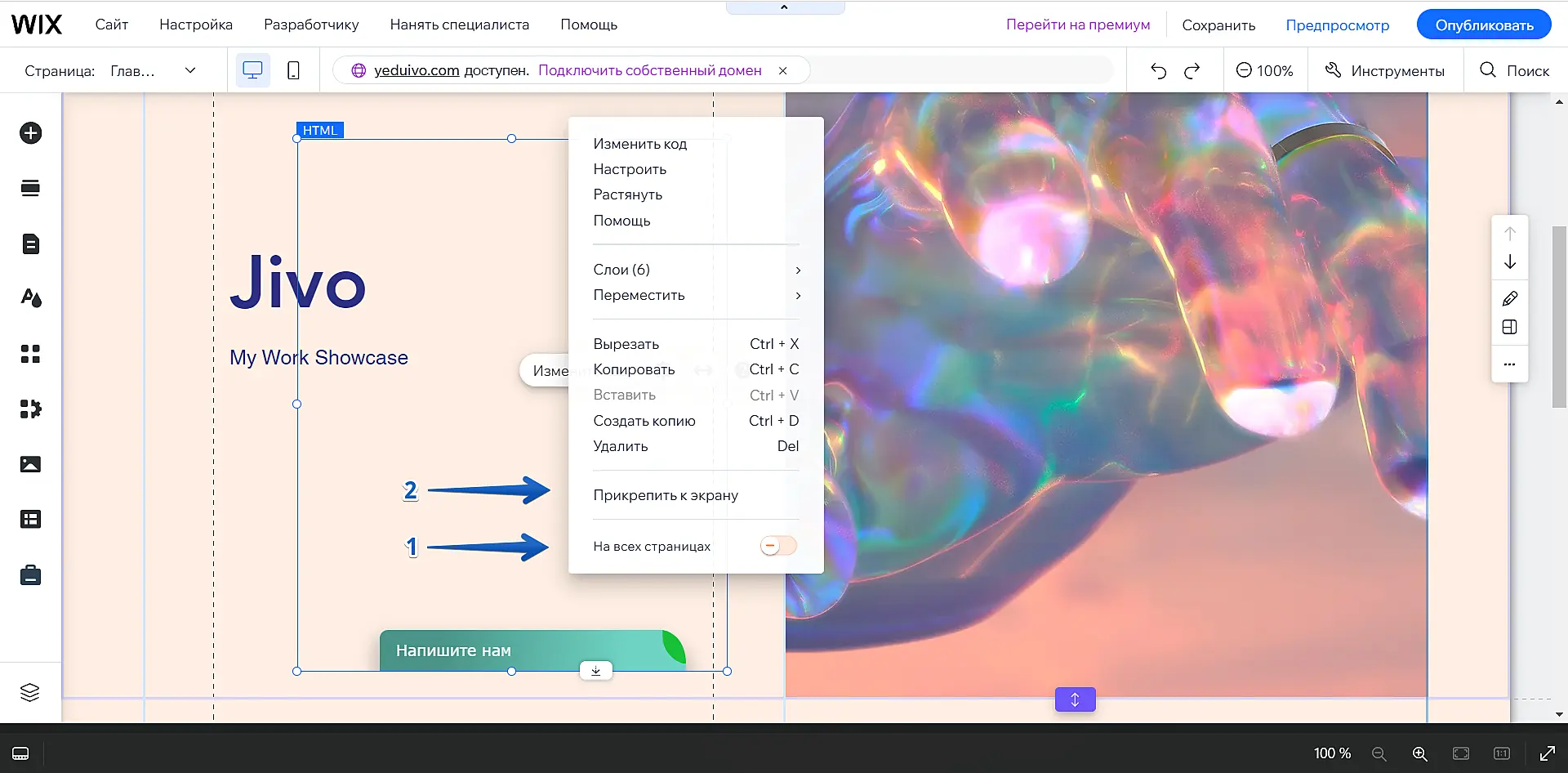1568x773 pixels.
Task: Toggle the 'На всех страницах' switch
Action: (x=777, y=546)
